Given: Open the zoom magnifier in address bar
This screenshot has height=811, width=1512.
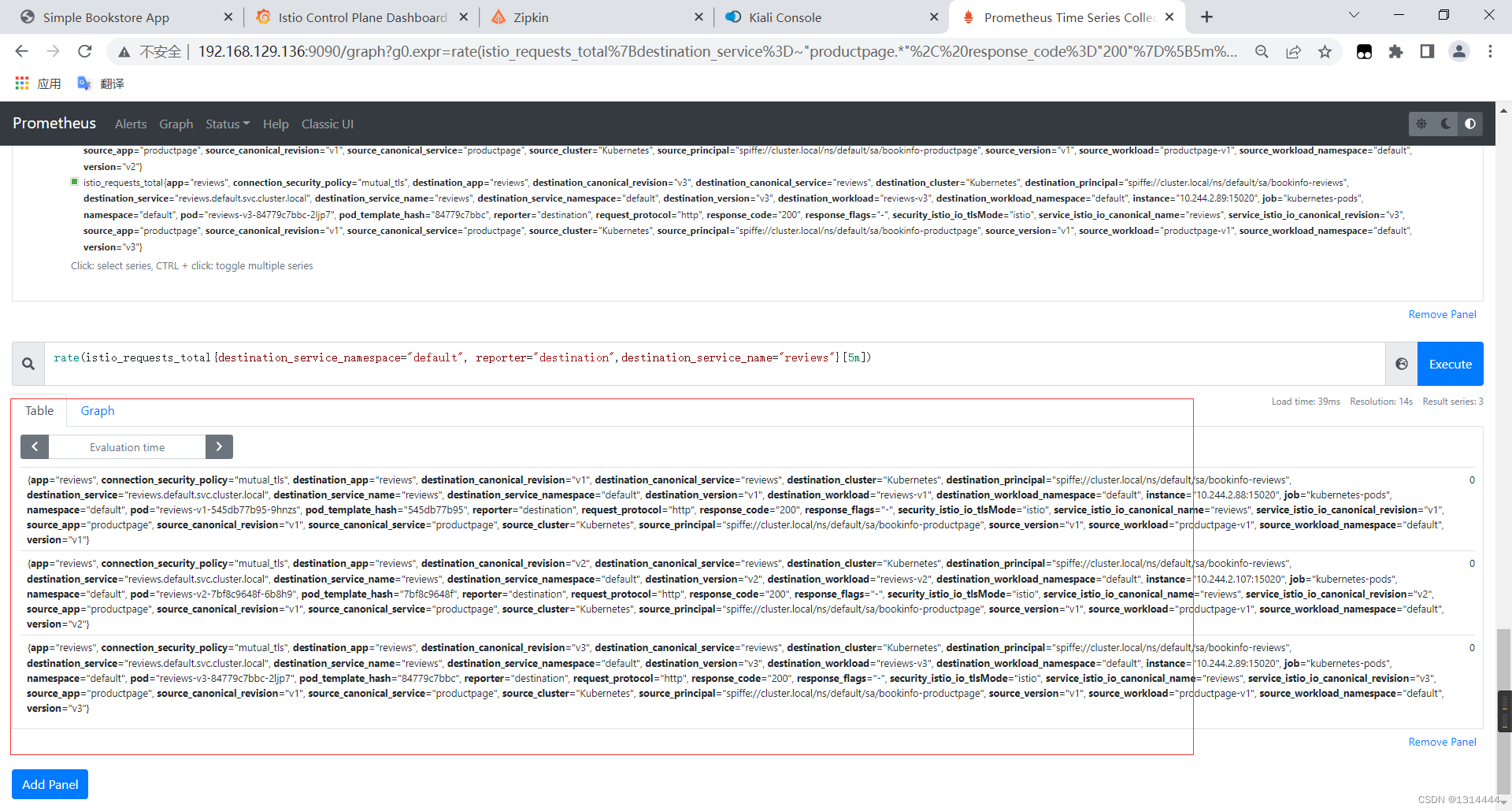Looking at the screenshot, I should point(1262,52).
